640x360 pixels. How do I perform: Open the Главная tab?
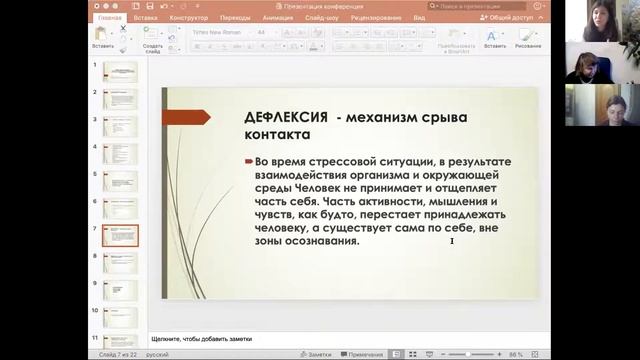109,18
